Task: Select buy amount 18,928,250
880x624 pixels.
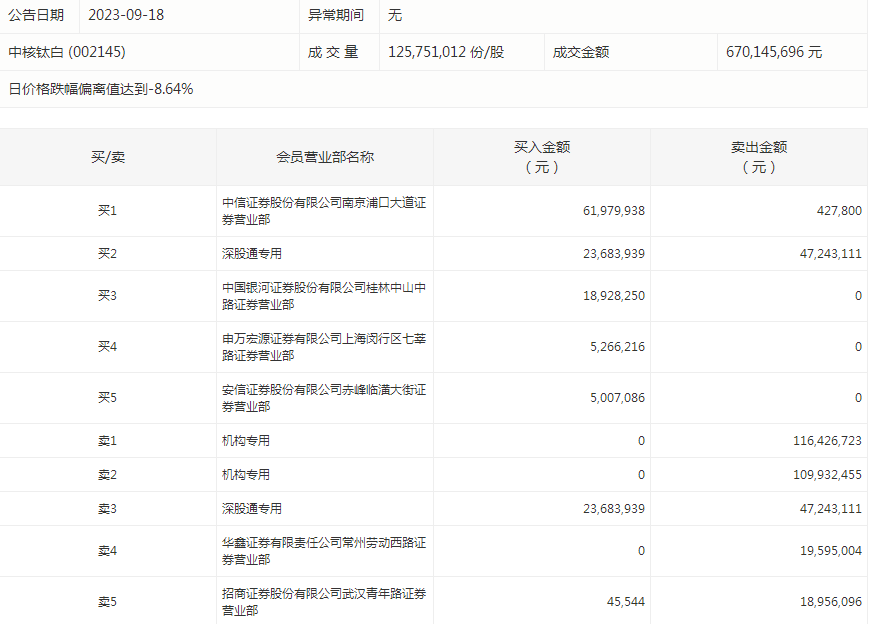Action: click(614, 296)
